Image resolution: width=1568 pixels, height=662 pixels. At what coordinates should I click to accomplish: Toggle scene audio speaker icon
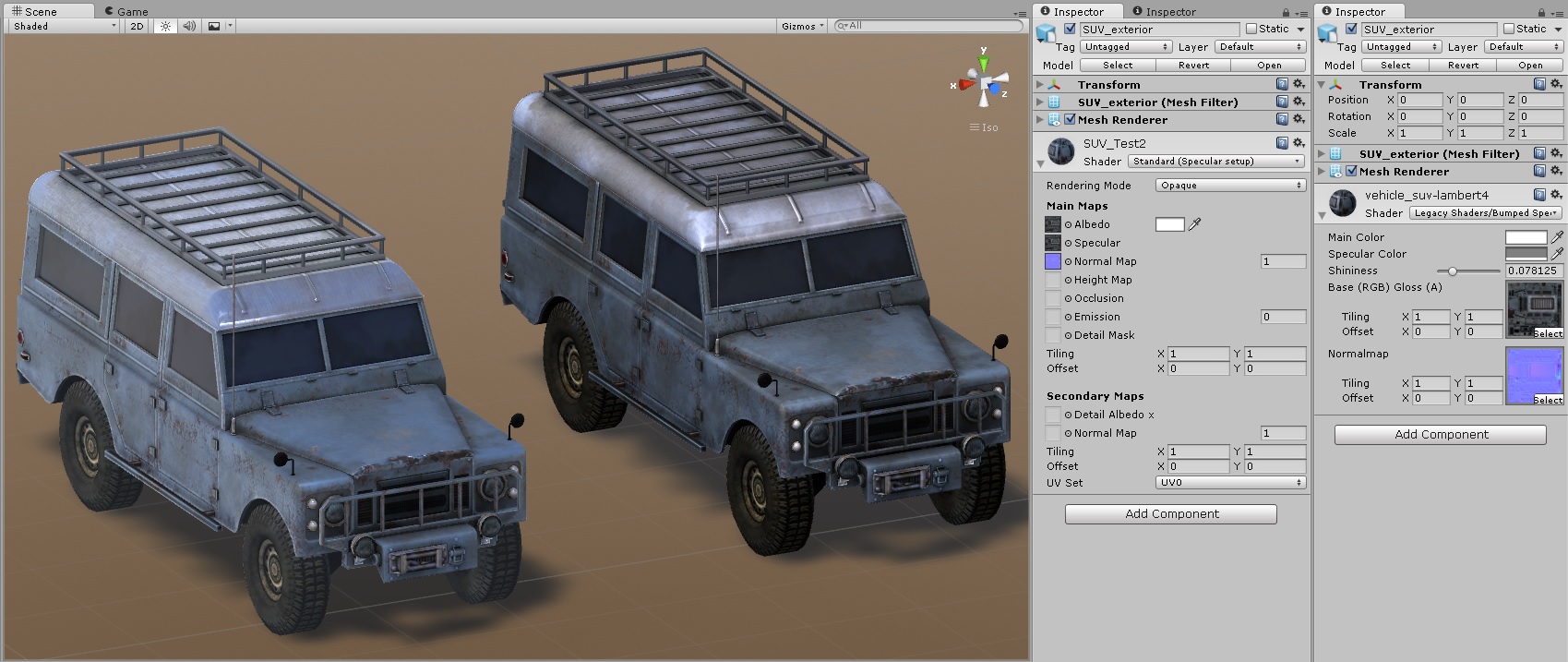[189, 26]
